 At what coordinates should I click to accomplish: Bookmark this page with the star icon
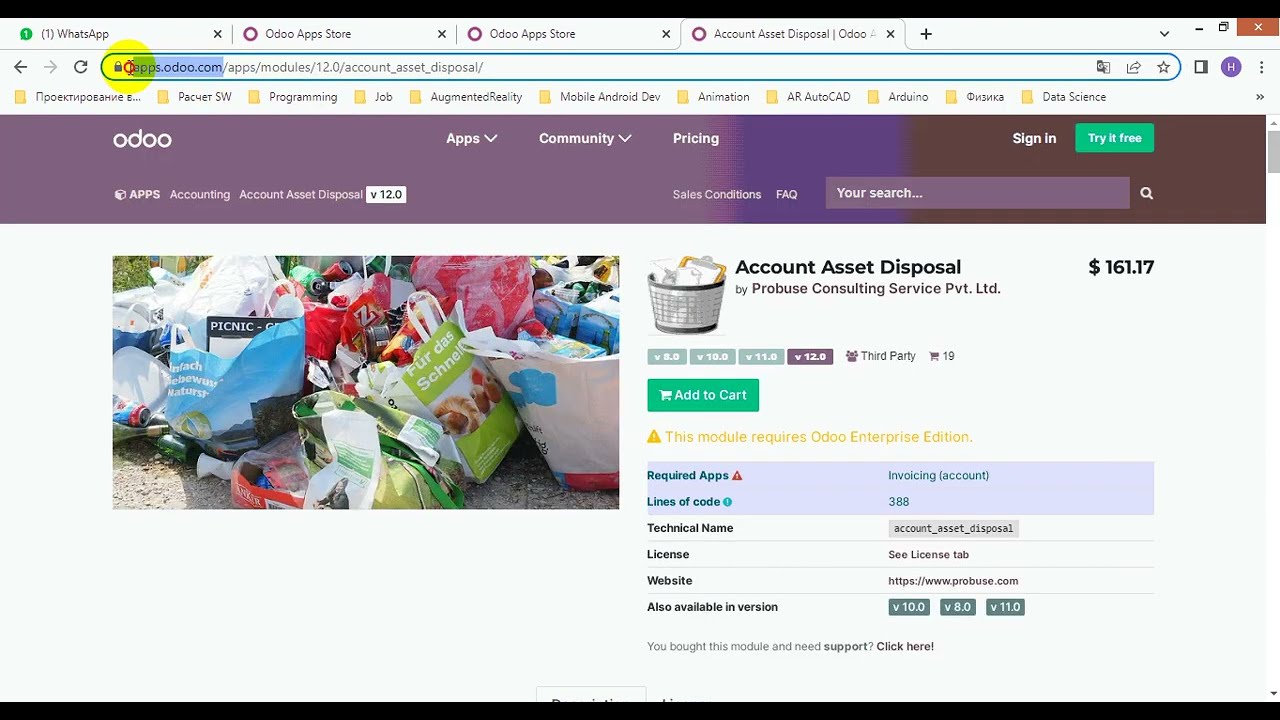point(1163,67)
